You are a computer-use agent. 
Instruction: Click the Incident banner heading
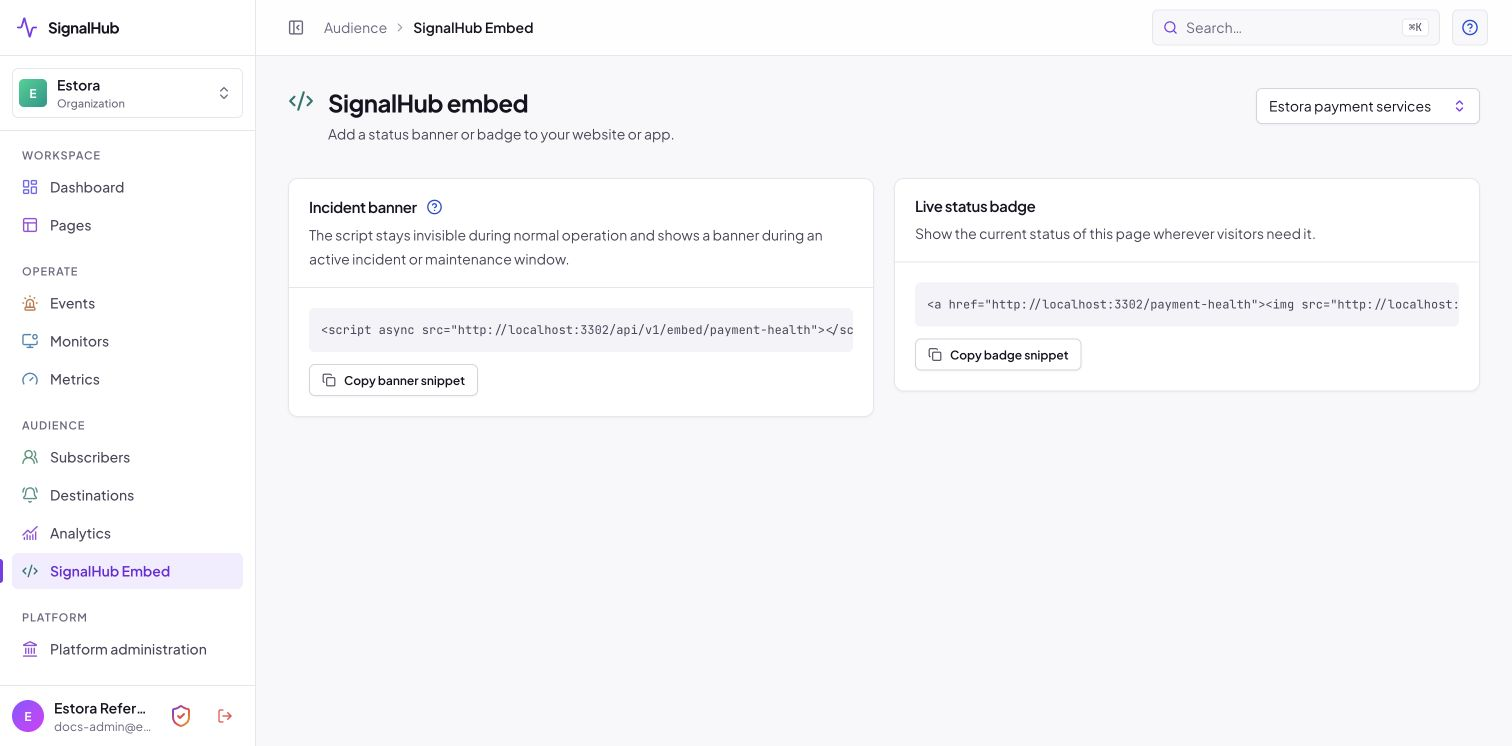click(x=363, y=207)
